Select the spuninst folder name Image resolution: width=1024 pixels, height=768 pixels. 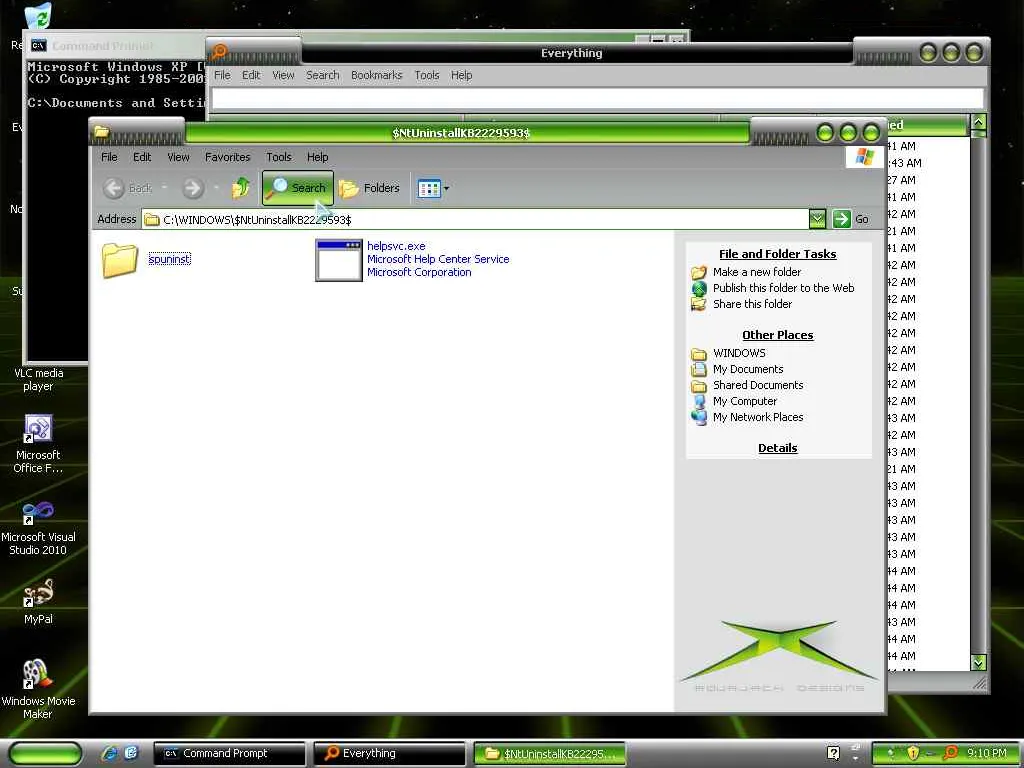pos(170,259)
